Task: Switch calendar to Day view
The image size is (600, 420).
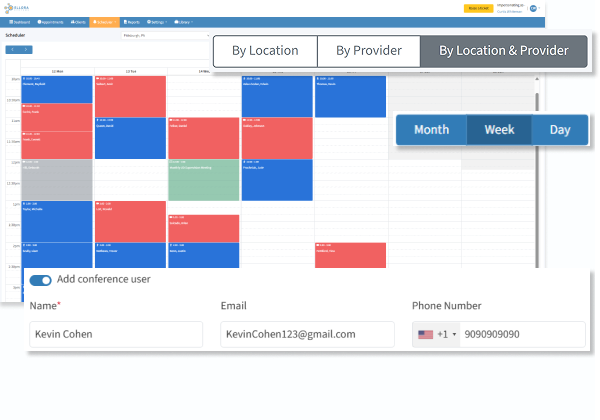Action: (560, 130)
